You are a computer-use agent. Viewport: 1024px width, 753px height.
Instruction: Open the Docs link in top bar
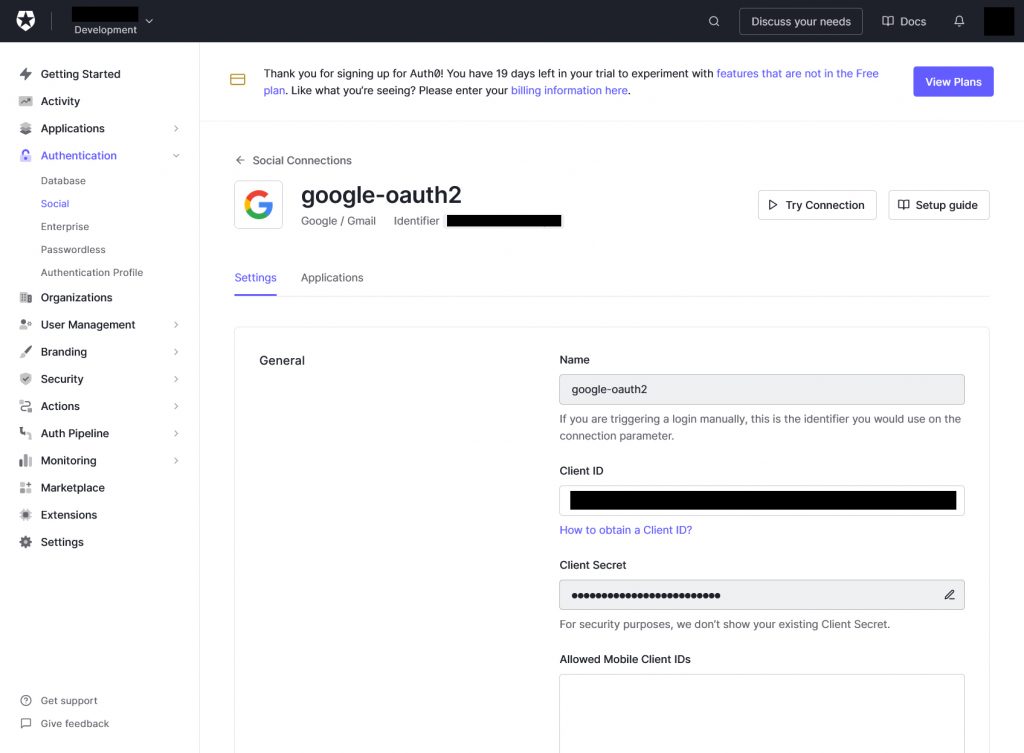point(904,21)
